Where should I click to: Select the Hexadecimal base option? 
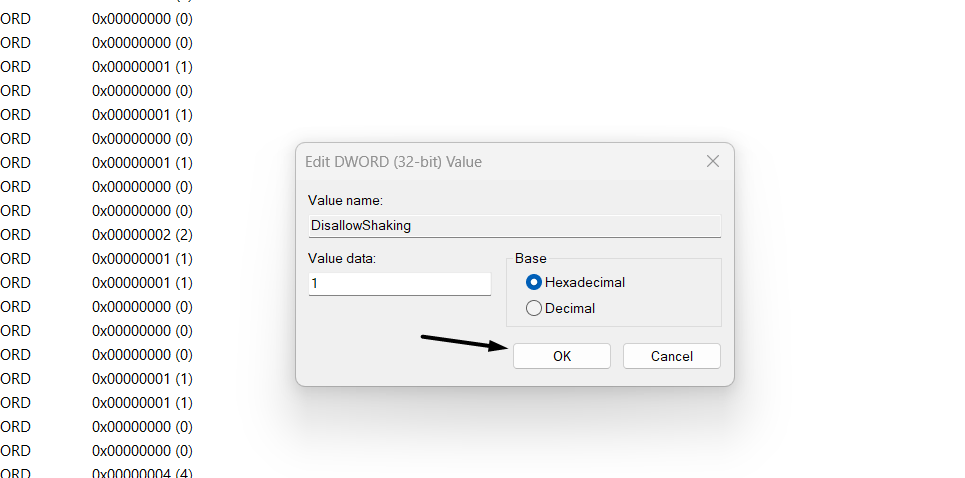534,283
